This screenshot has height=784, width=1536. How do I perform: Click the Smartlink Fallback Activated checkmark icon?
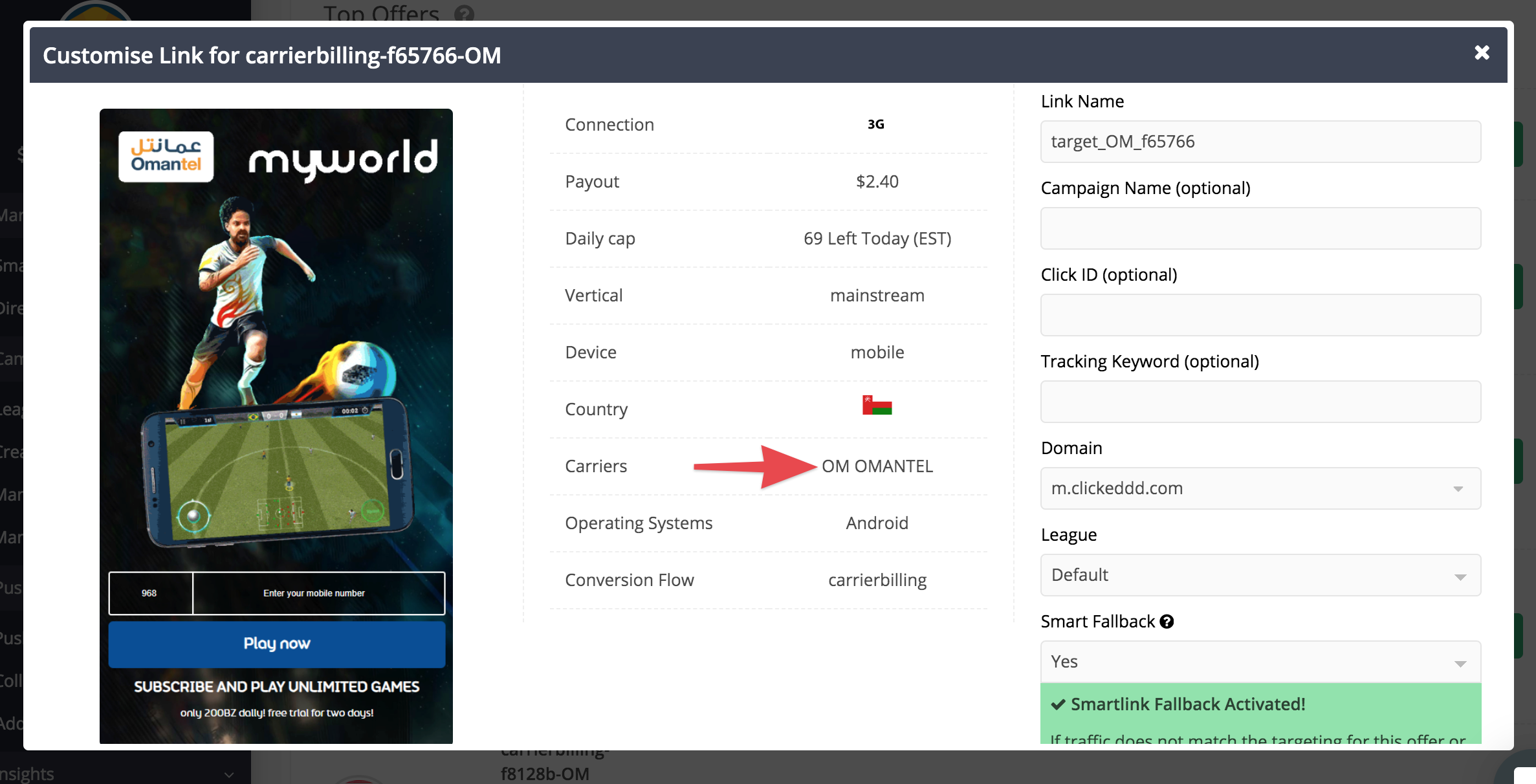(x=1058, y=704)
